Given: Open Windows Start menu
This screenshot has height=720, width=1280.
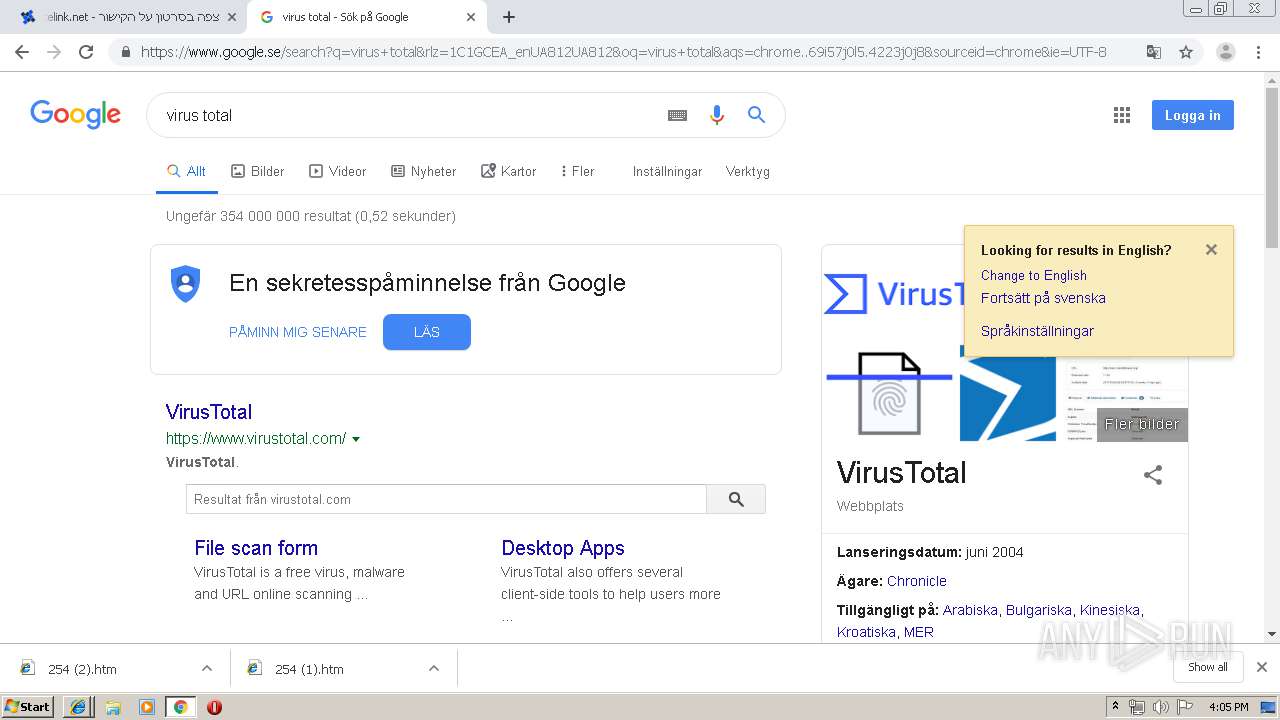Looking at the screenshot, I should (x=28, y=706).
